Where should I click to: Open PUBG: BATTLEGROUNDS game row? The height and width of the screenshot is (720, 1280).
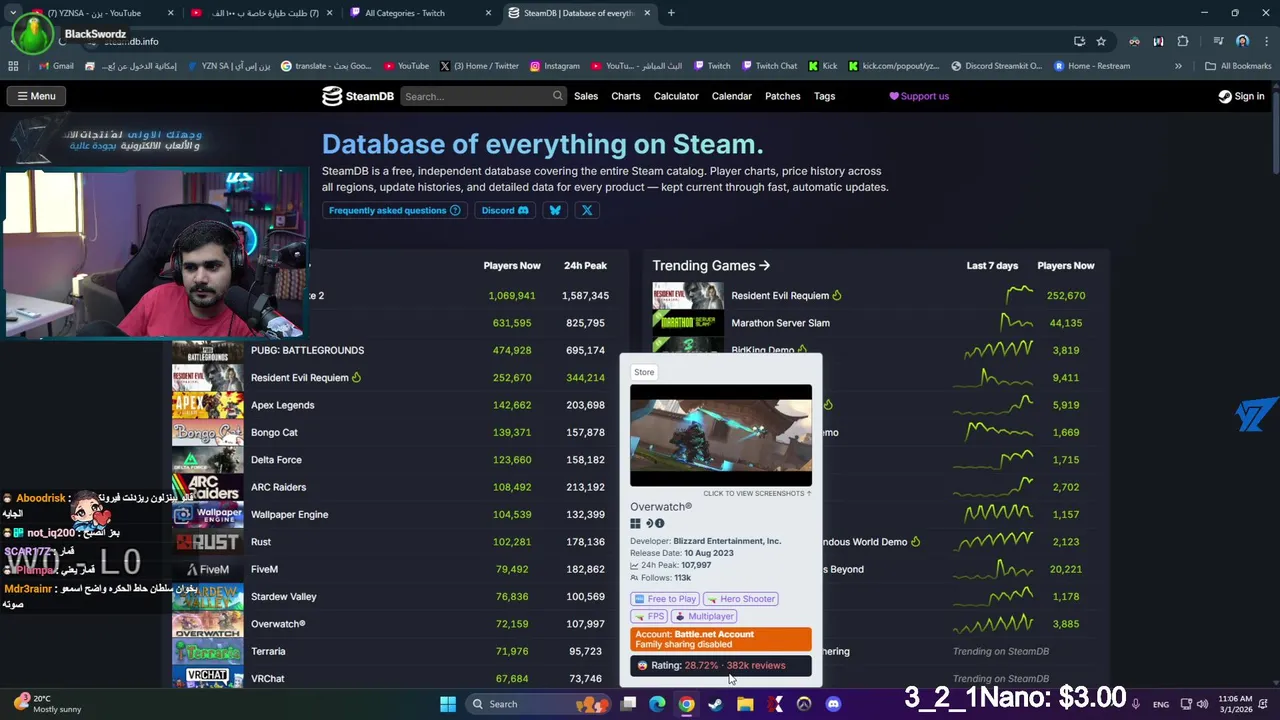[x=390, y=350]
